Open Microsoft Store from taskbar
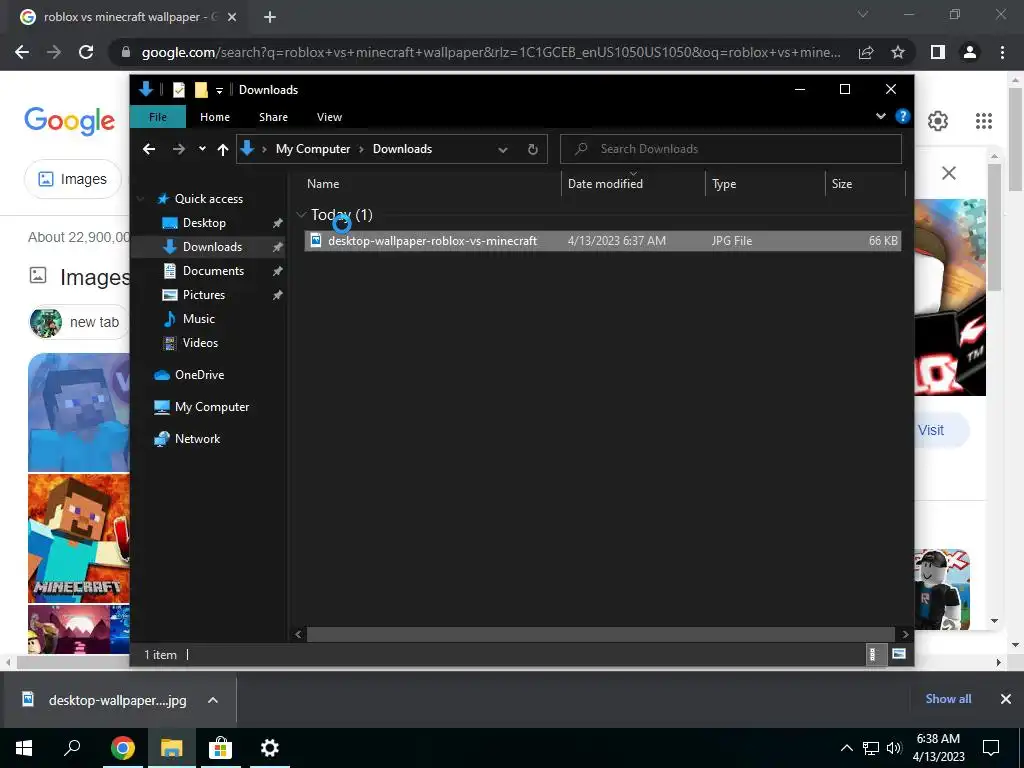 pyautogui.click(x=220, y=748)
